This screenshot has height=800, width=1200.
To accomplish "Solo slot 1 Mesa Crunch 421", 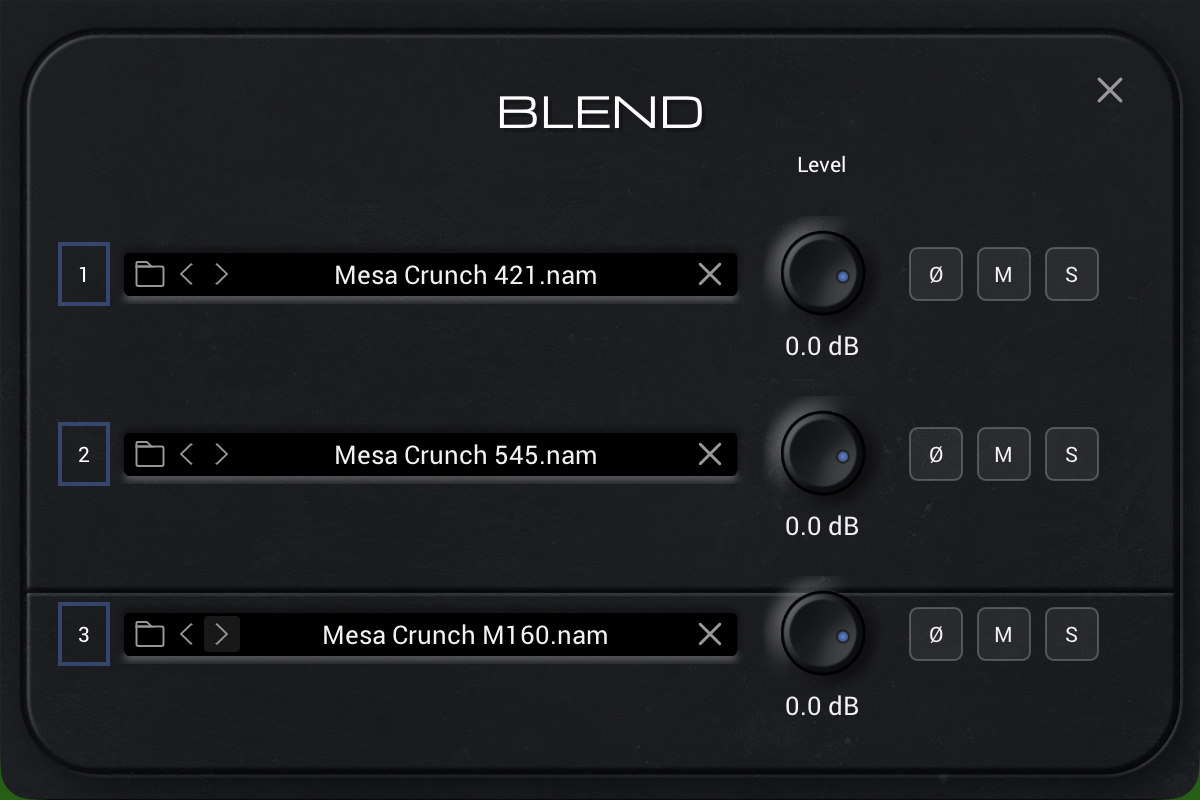I will (1072, 274).
